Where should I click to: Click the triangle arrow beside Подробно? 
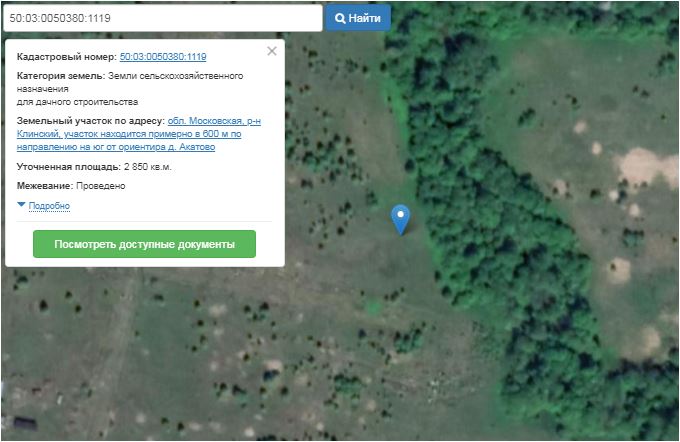(x=22, y=205)
